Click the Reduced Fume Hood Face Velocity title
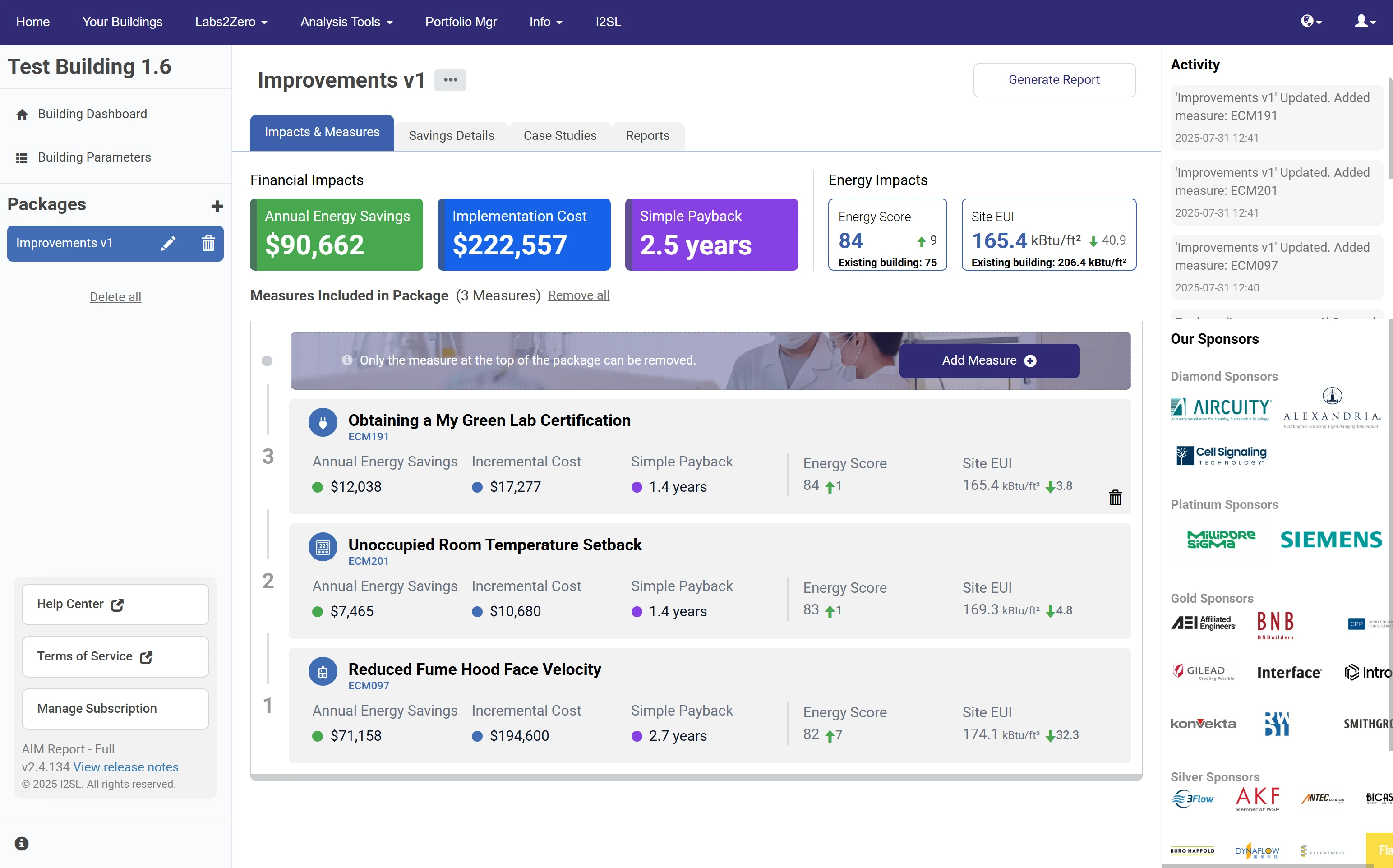This screenshot has width=1393, height=868. (475, 669)
